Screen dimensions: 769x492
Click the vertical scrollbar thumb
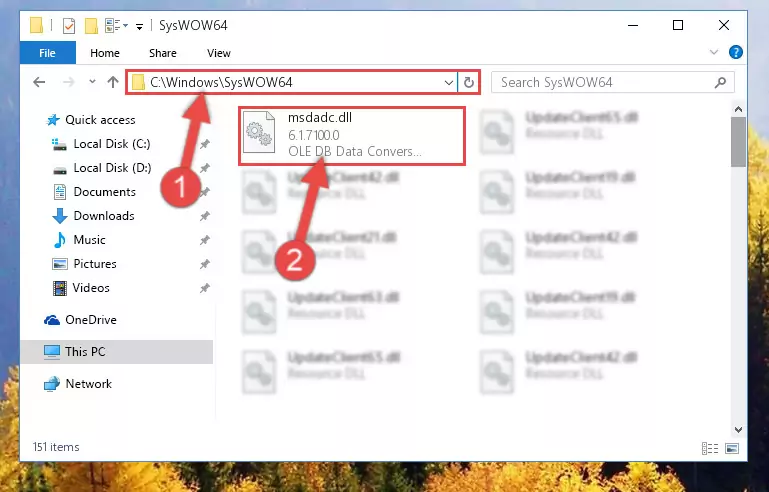coord(738,142)
